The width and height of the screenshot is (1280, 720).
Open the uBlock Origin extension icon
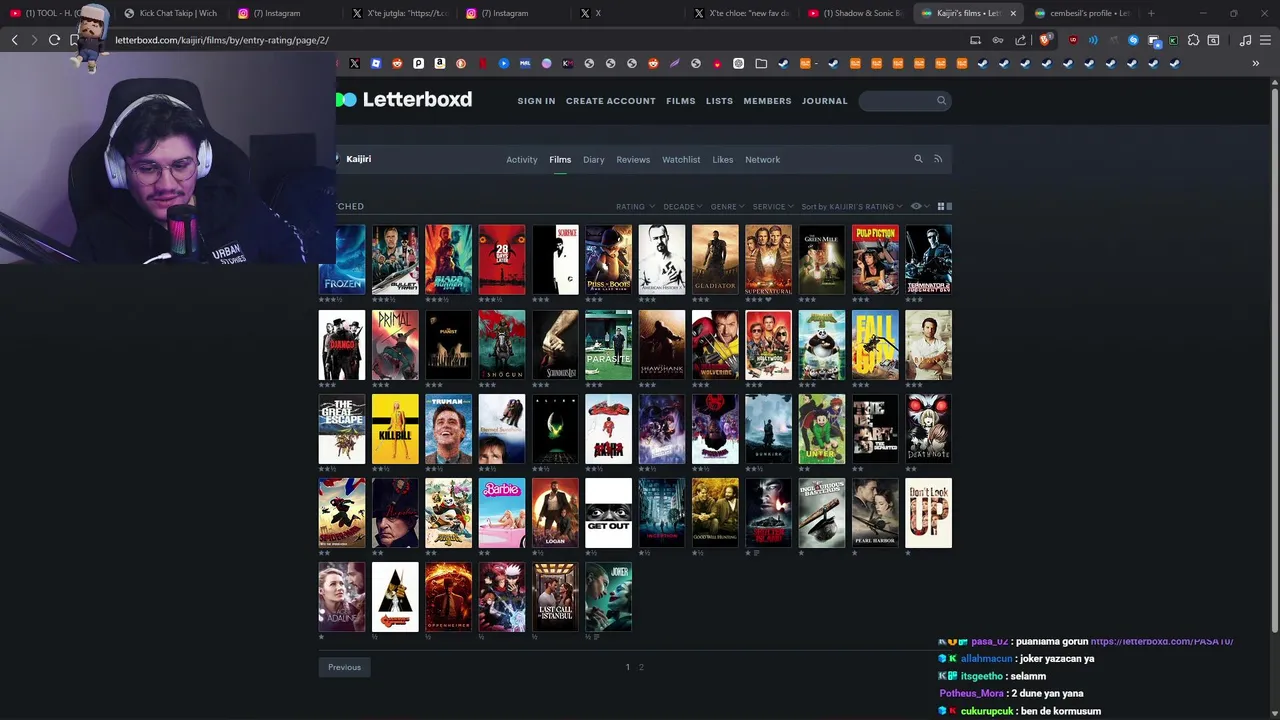1073,40
